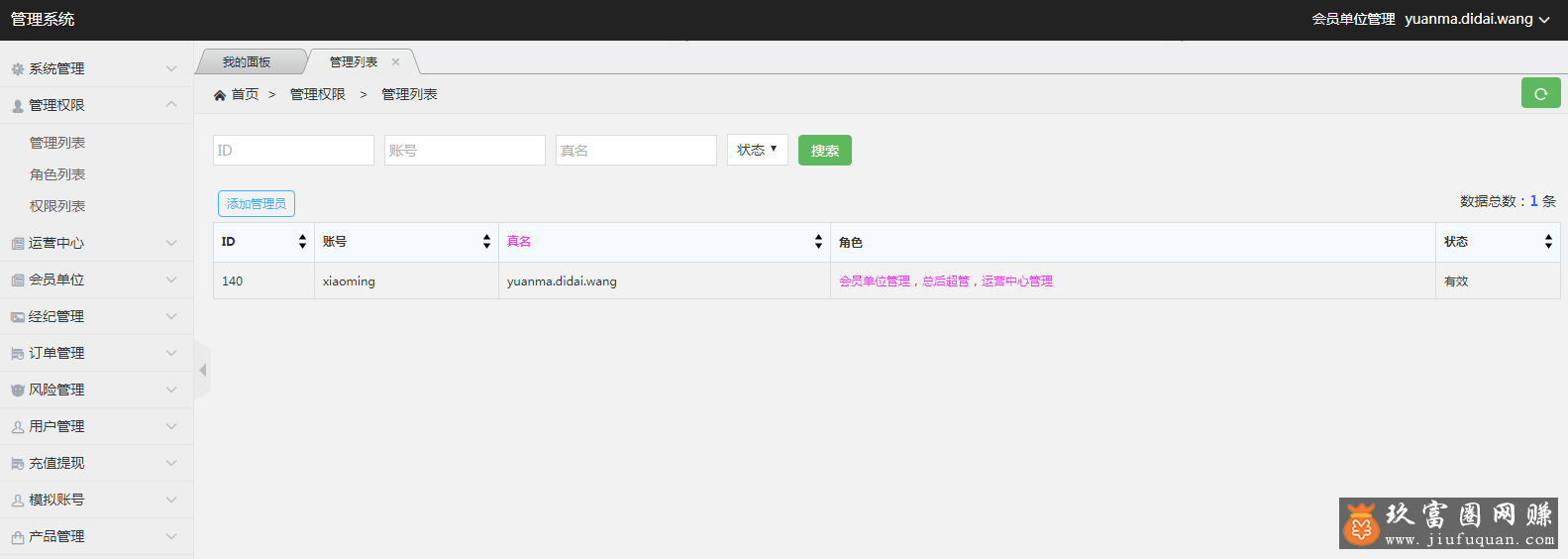Expand the 产品管理 menu chevron
1568x559 pixels.
click(171, 536)
